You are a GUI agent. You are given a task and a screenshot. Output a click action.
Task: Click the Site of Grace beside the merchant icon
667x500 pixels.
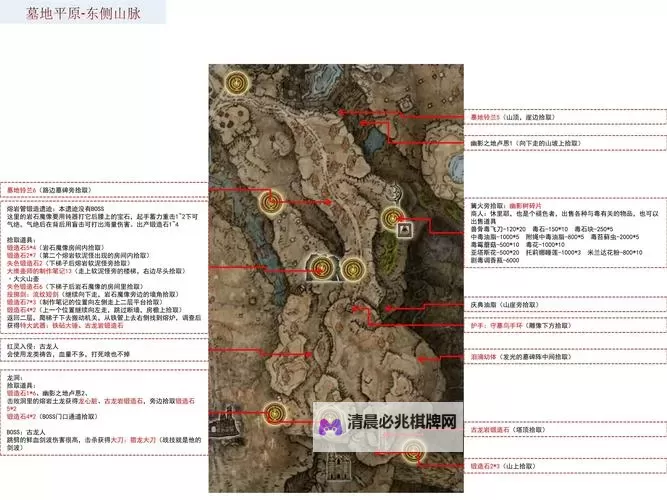(392, 218)
